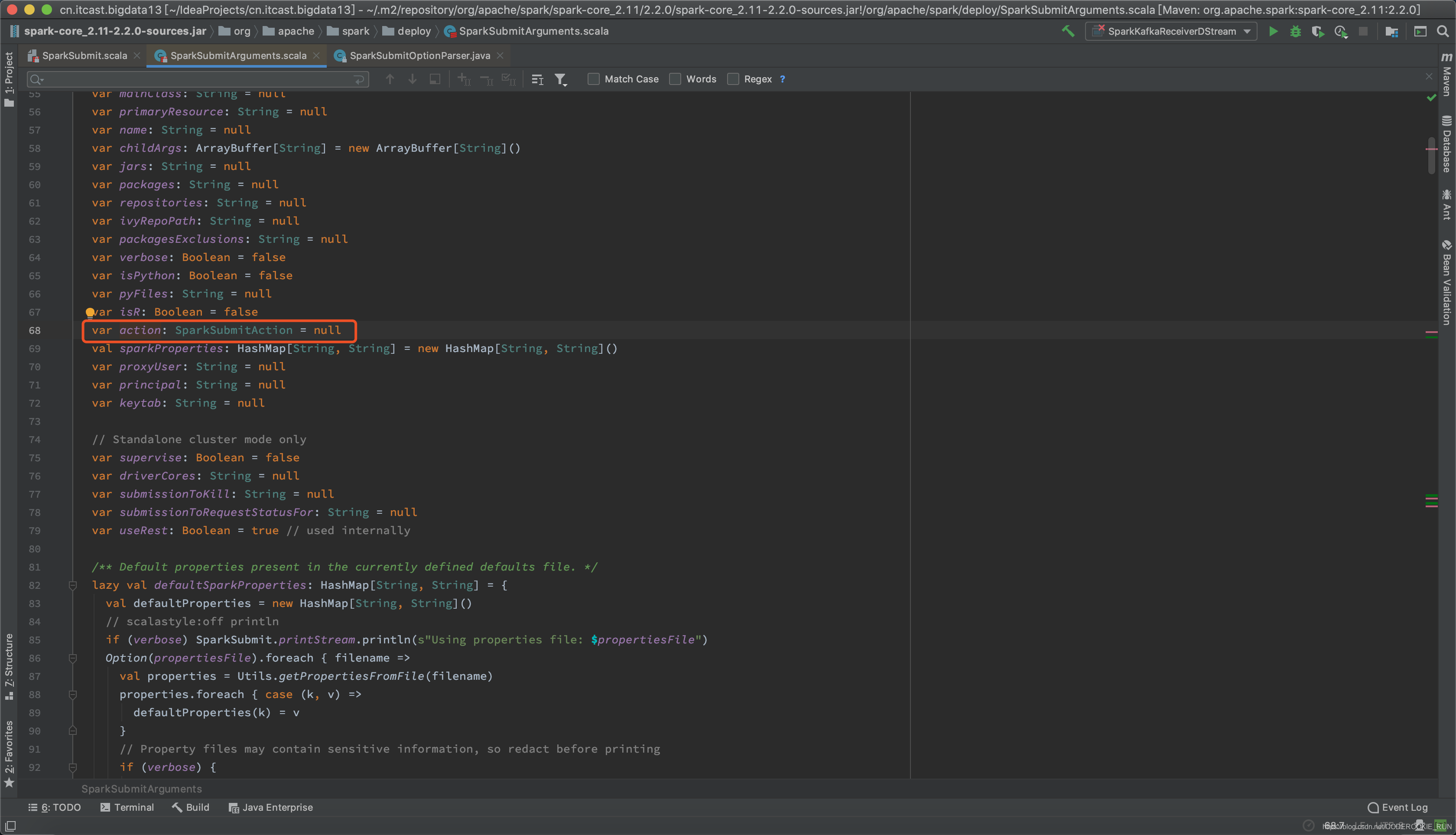Click line number 68 in gutter
Screen dimensions: 1456x835
click(x=34, y=331)
